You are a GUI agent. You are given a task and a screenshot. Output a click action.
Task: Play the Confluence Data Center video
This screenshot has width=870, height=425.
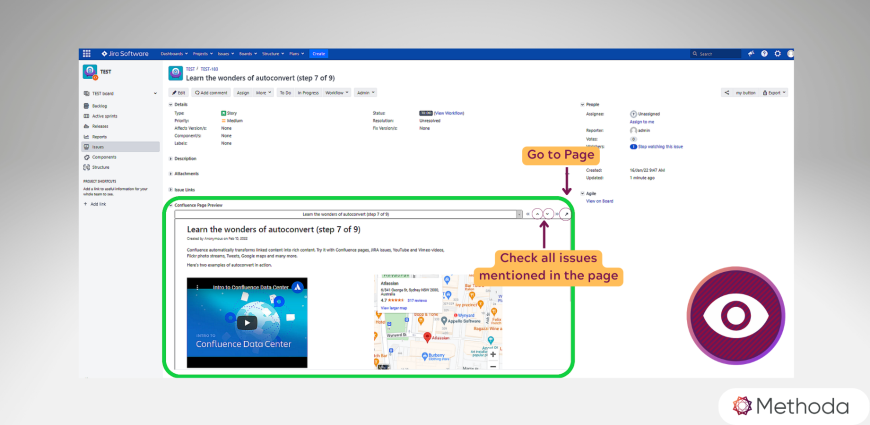tap(247, 322)
